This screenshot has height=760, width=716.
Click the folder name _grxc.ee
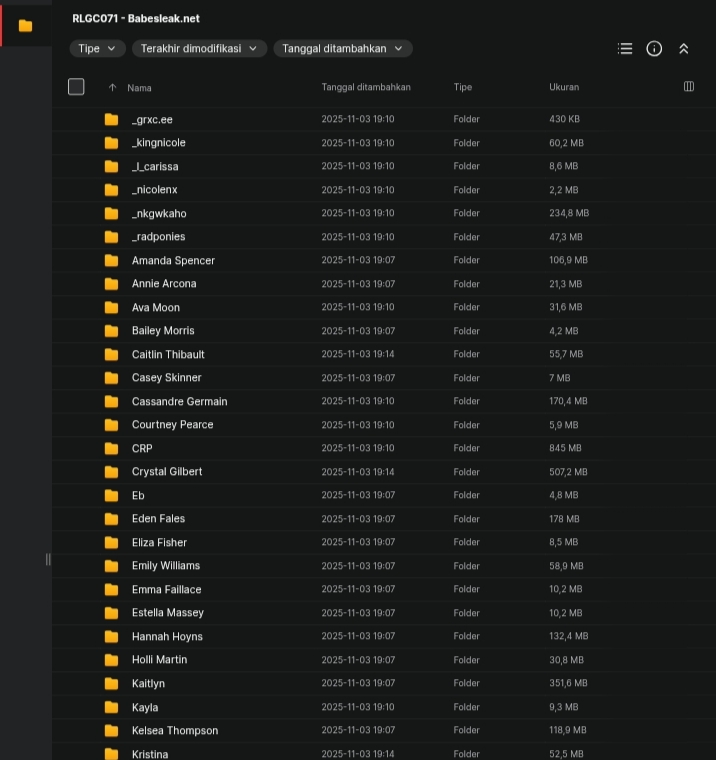152,119
